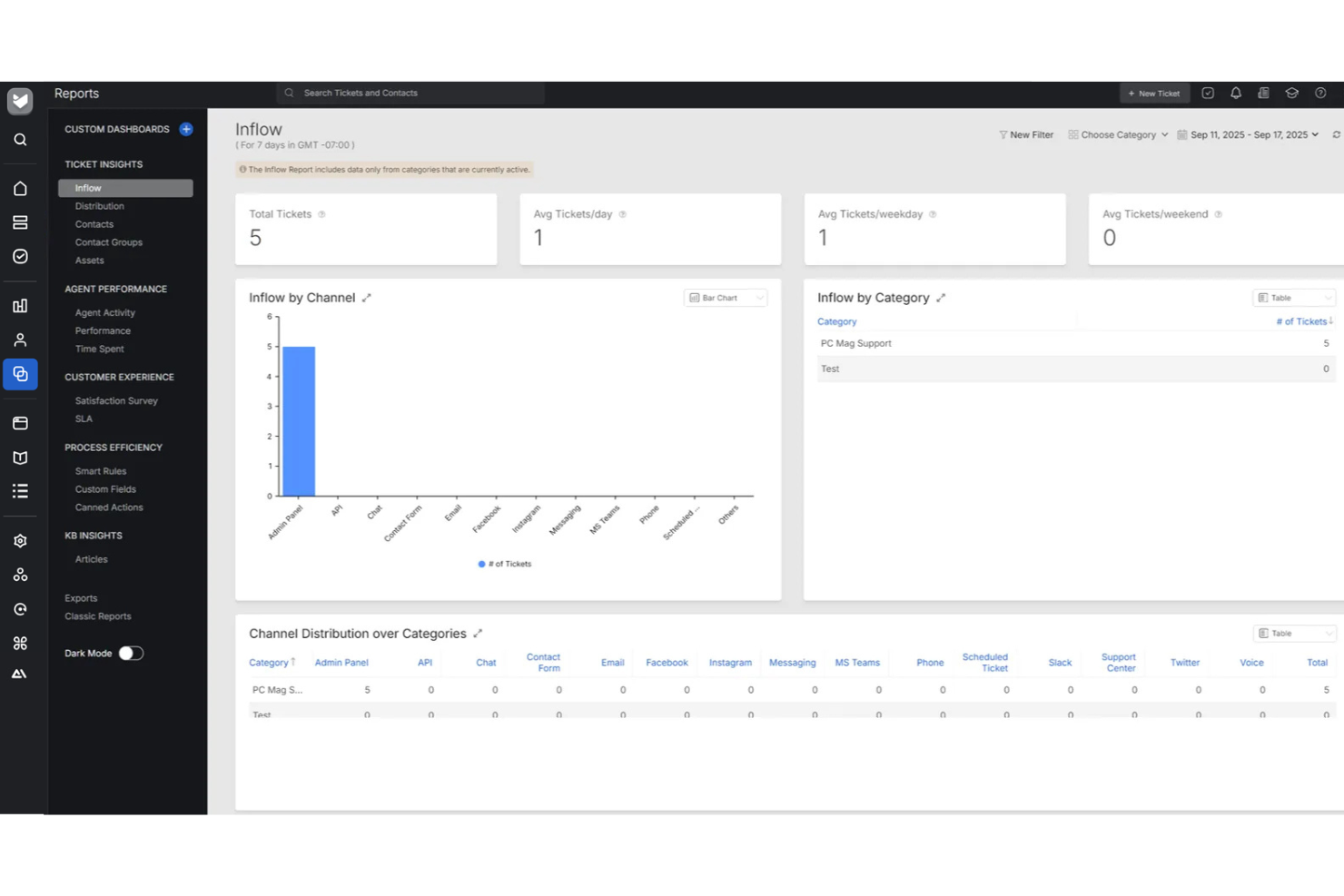Create a New Ticket
The height and width of the screenshot is (896, 1344).
(x=1154, y=93)
